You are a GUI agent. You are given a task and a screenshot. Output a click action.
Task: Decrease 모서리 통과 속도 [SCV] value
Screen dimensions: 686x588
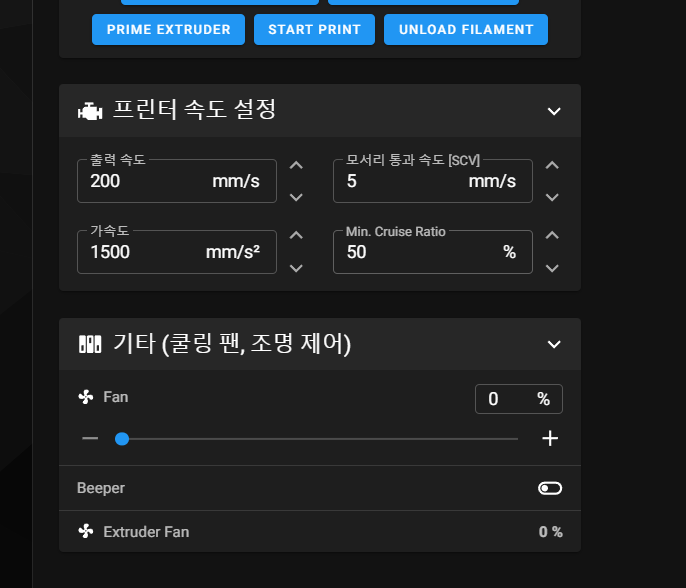(552, 197)
